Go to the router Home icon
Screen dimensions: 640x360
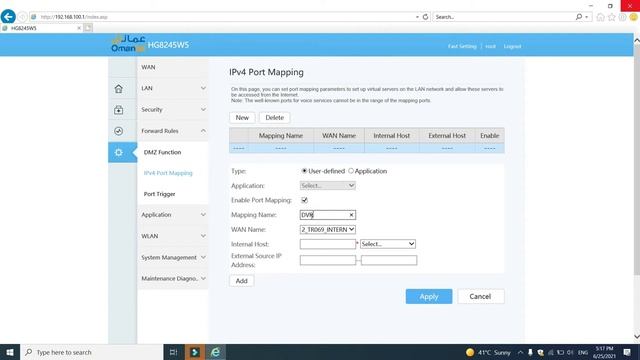point(118,89)
